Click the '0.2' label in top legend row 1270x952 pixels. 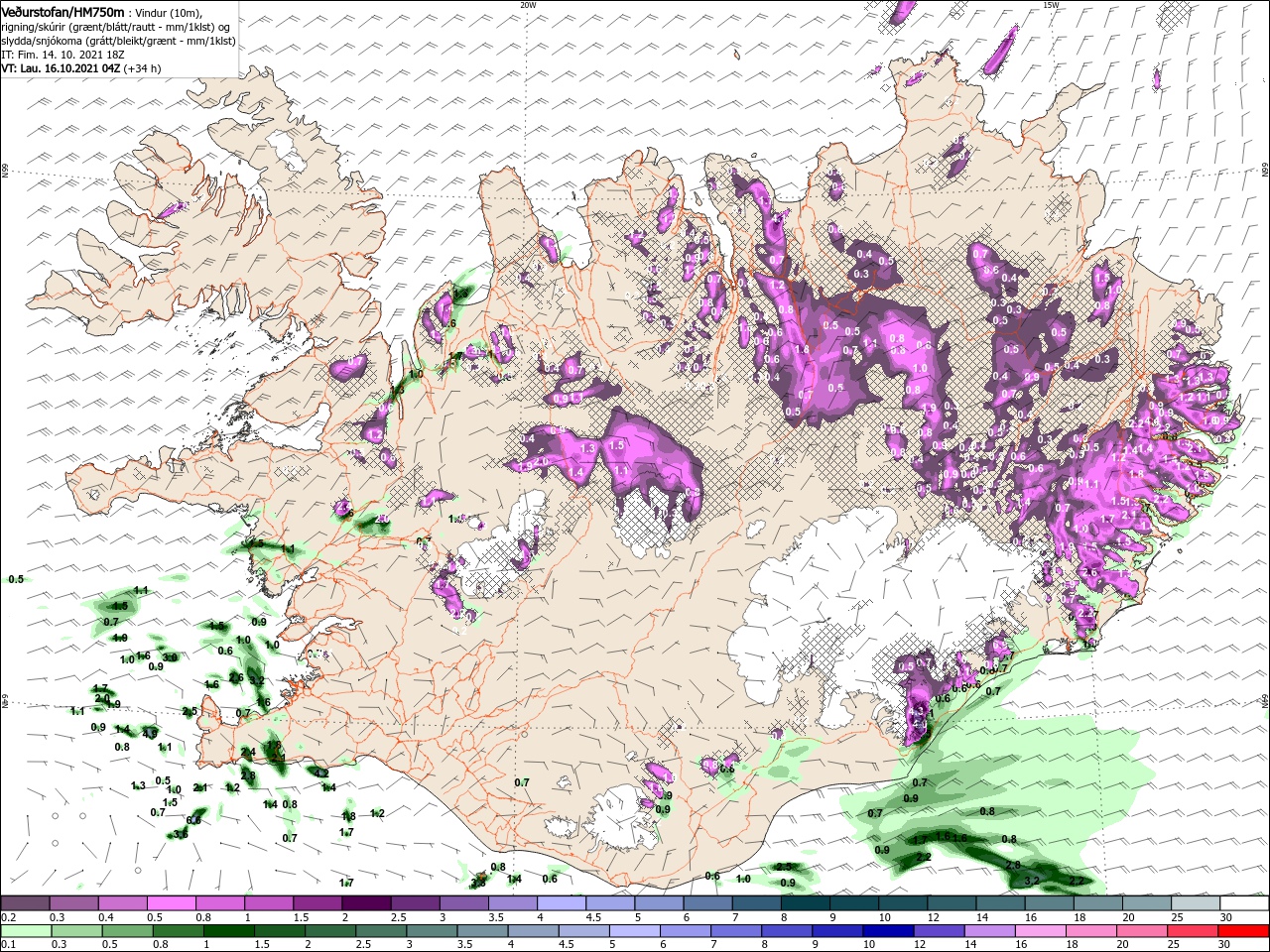8,917
